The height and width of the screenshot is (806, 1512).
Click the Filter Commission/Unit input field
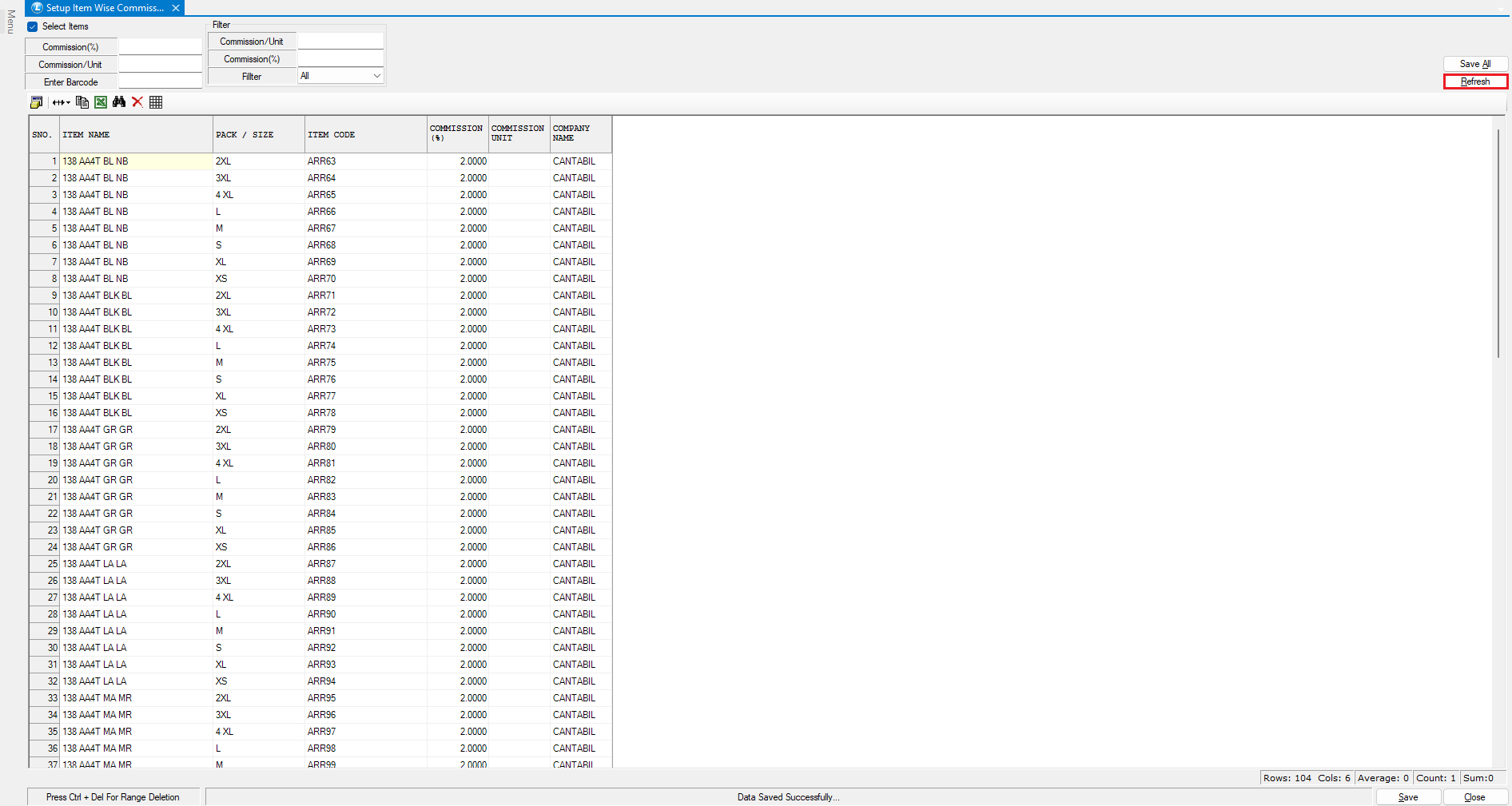click(340, 42)
